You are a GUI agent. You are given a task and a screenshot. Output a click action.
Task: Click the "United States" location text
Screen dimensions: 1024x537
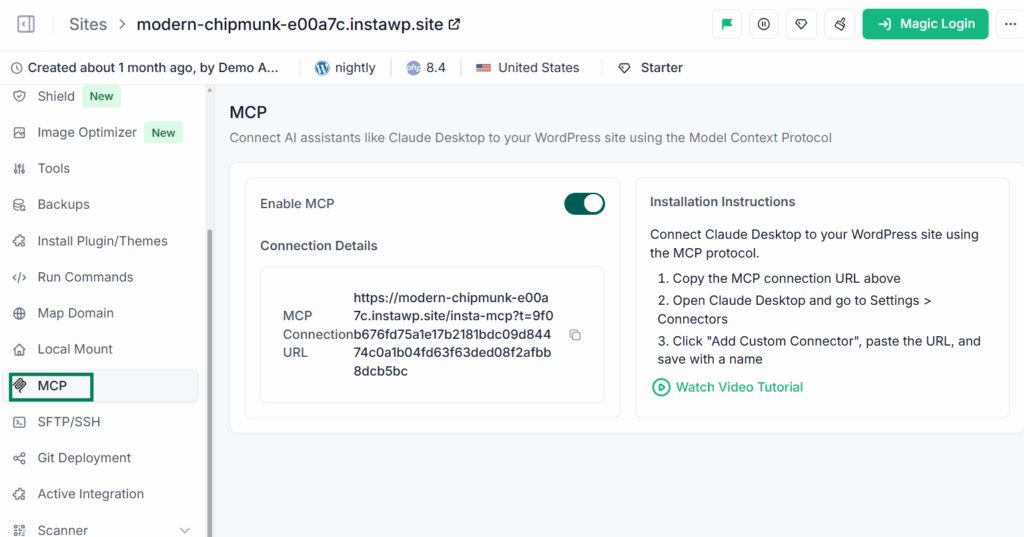pos(539,68)
